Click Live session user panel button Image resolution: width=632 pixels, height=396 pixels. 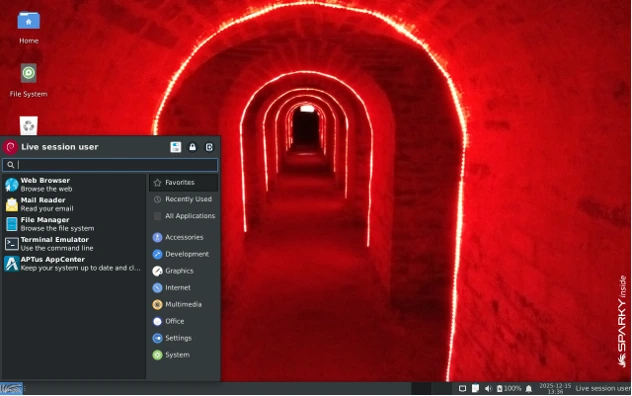click(603, 389)
